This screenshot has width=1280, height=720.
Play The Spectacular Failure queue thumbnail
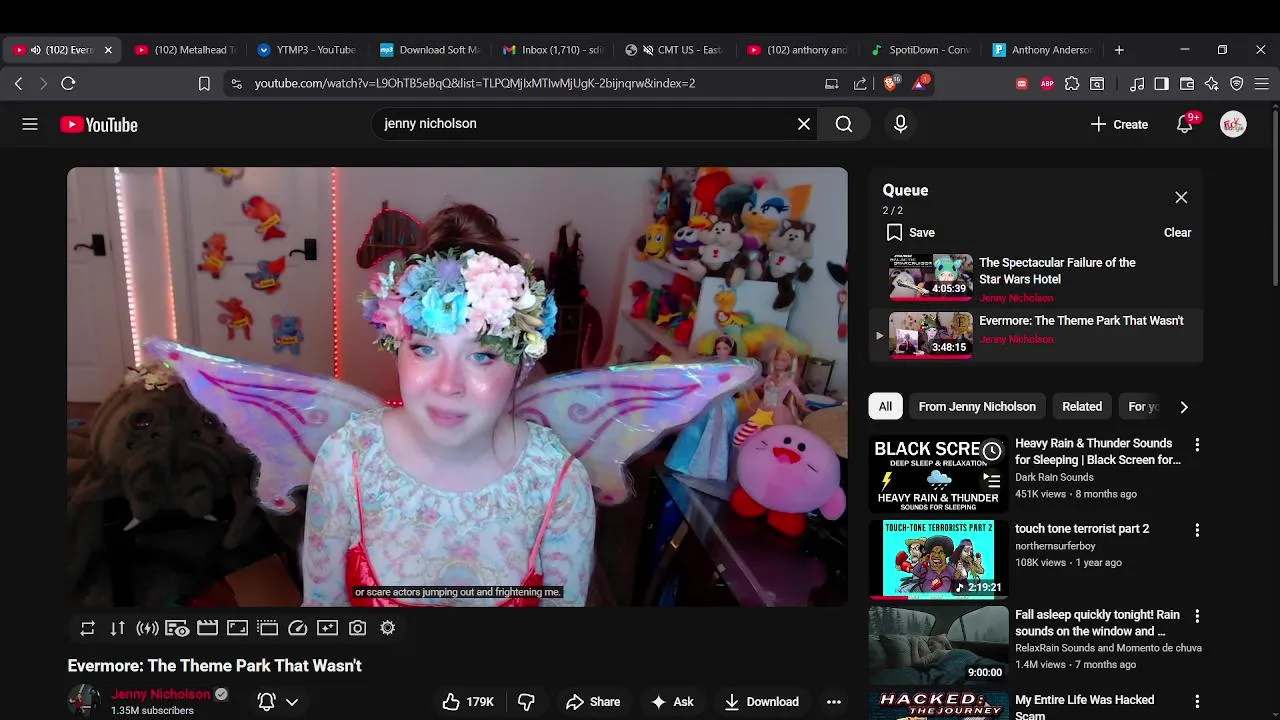pos(931,277)
